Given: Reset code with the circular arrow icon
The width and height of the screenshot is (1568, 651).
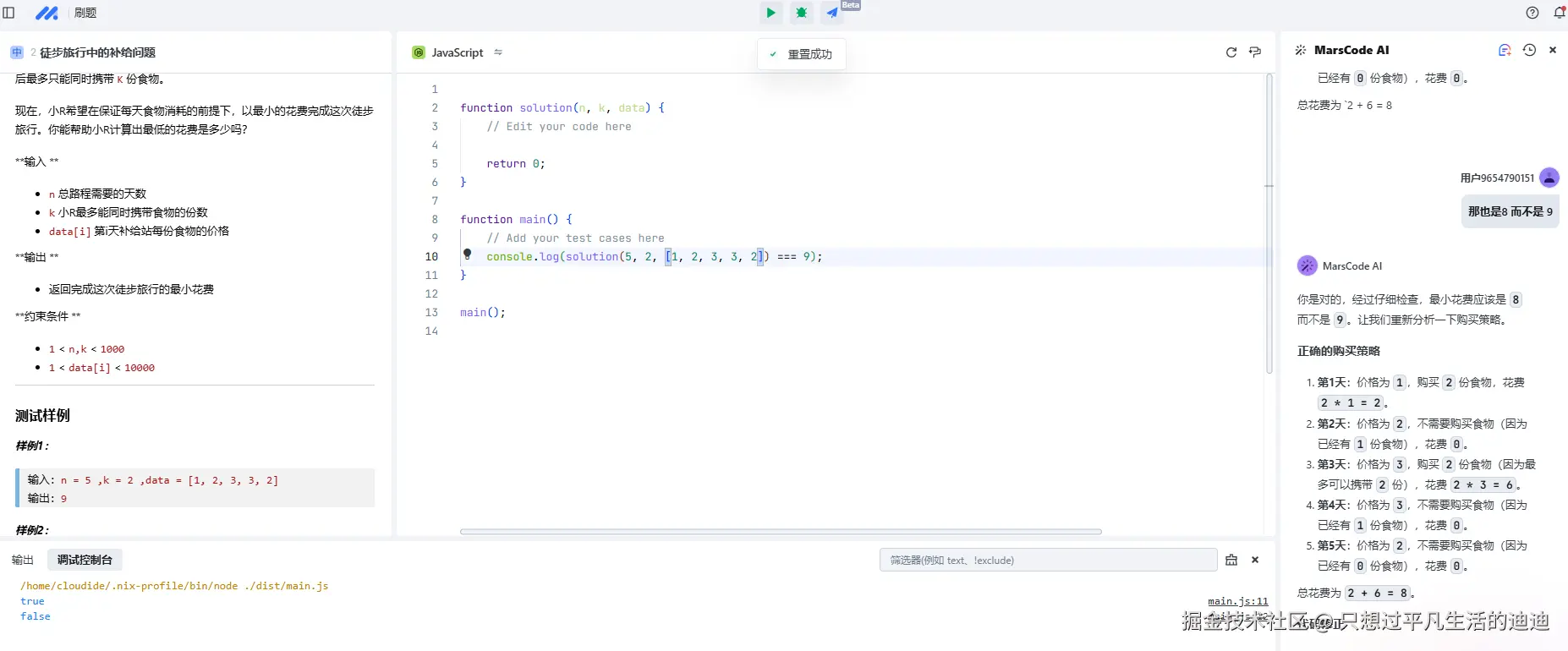Looking at the screenshot, I should click(1231, 52).
